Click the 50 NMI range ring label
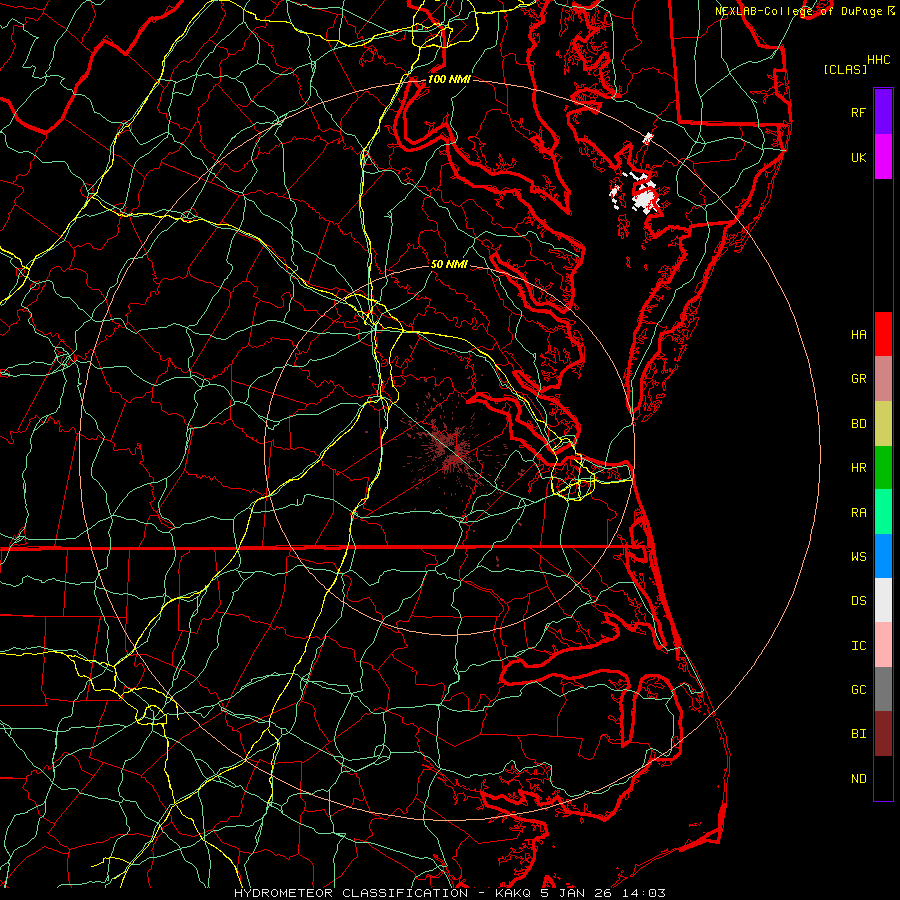 pyautogui.click(x=449, y=265)
